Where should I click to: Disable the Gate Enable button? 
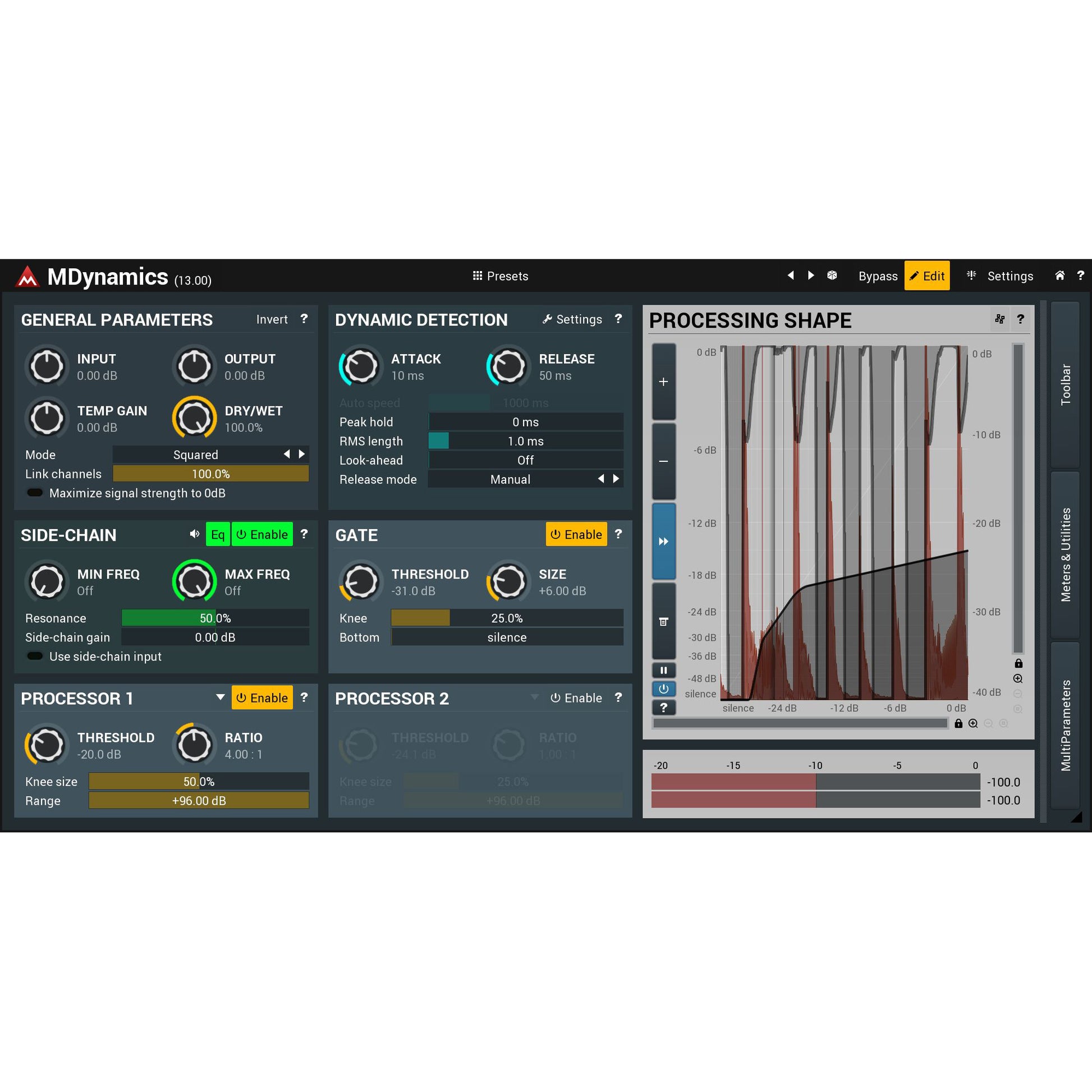pos(576,534)
